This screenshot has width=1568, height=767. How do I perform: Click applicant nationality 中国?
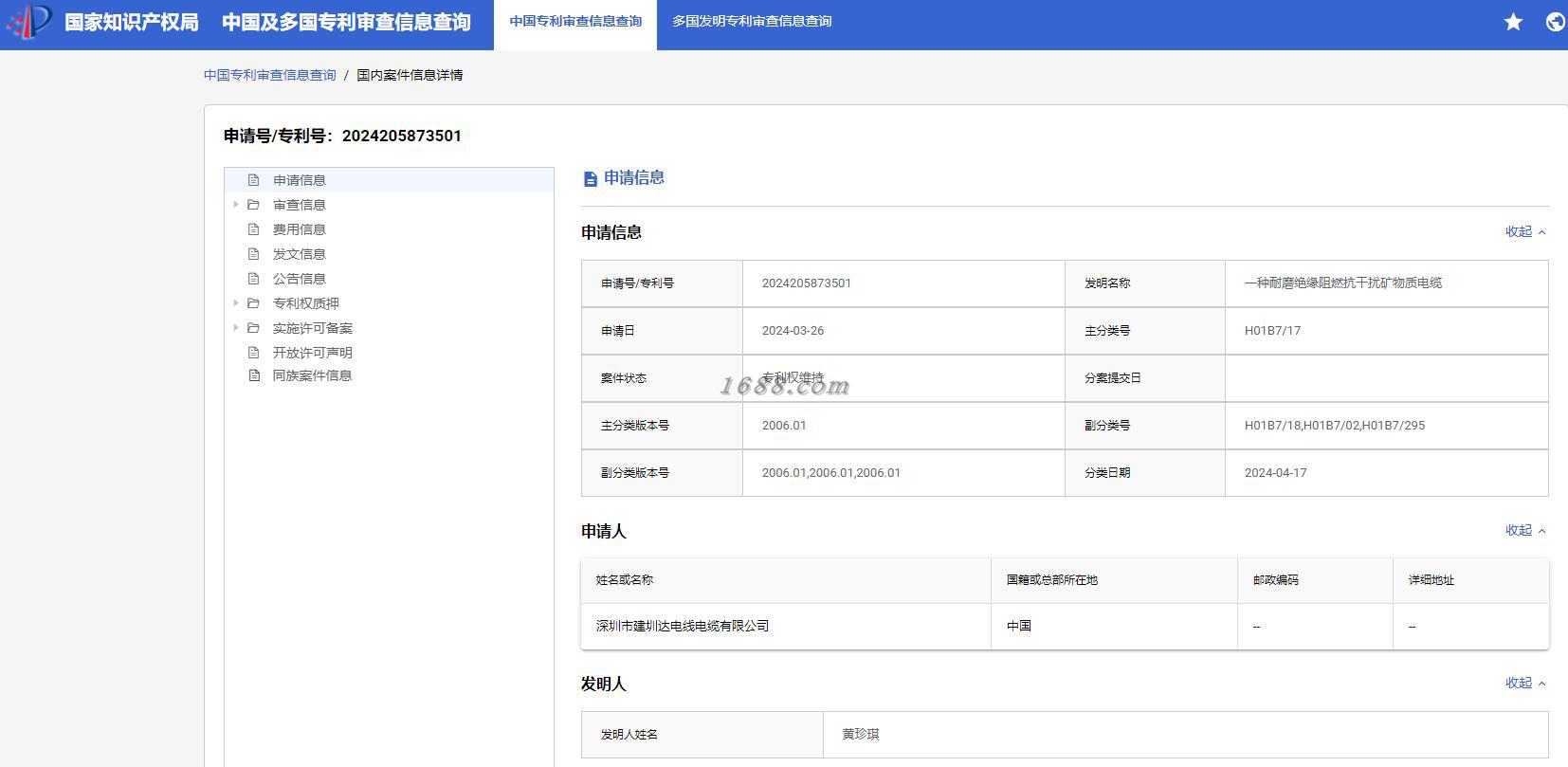coord(1019,626)
